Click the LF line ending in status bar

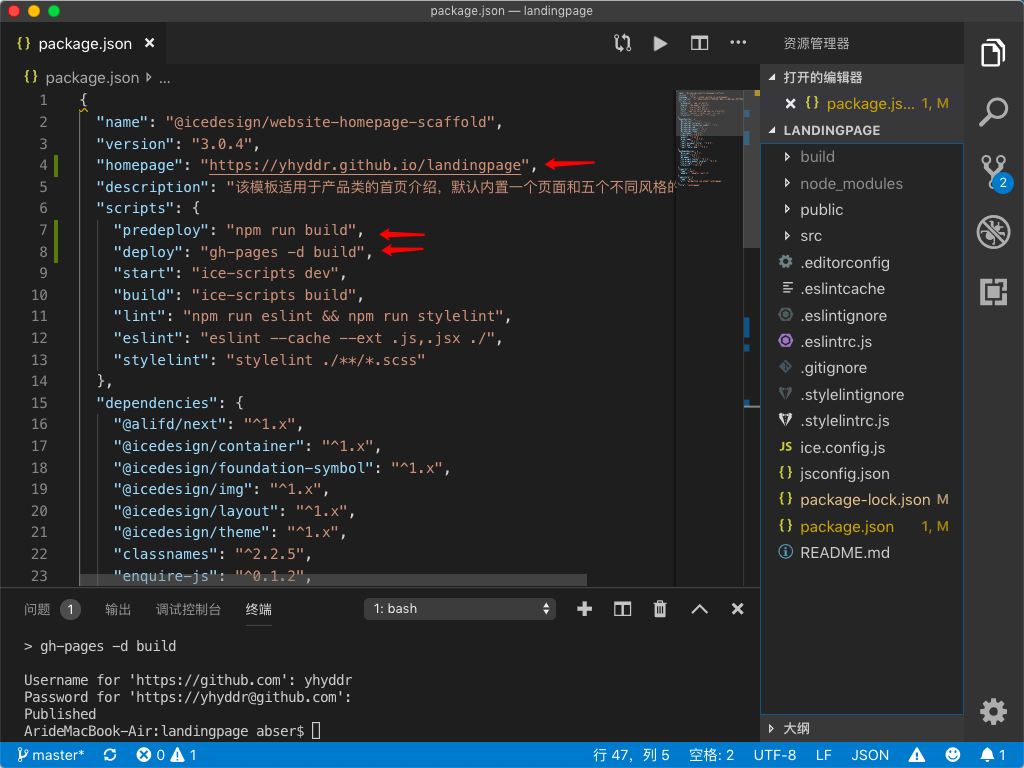pos(824,756)
